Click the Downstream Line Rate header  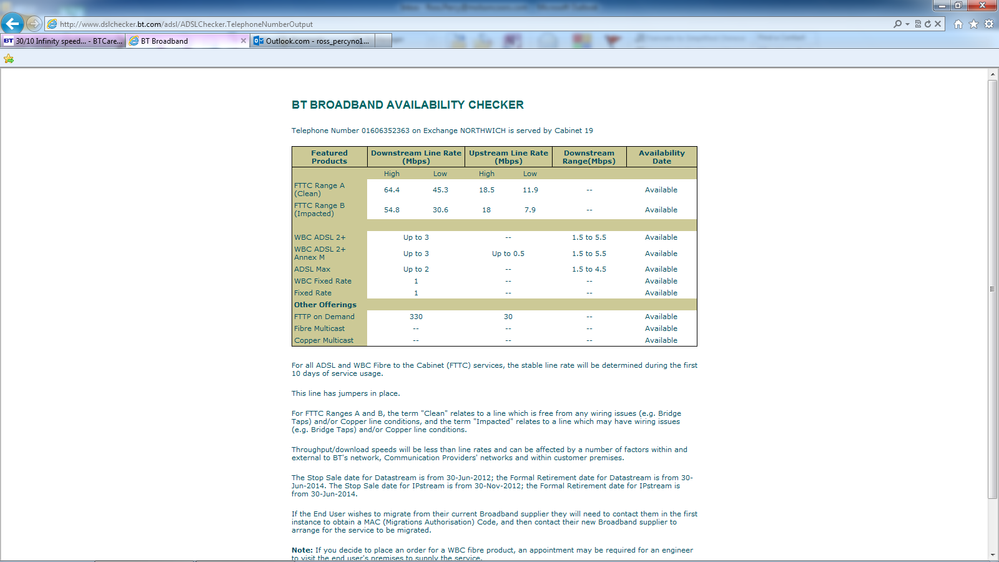click(416, 157)
